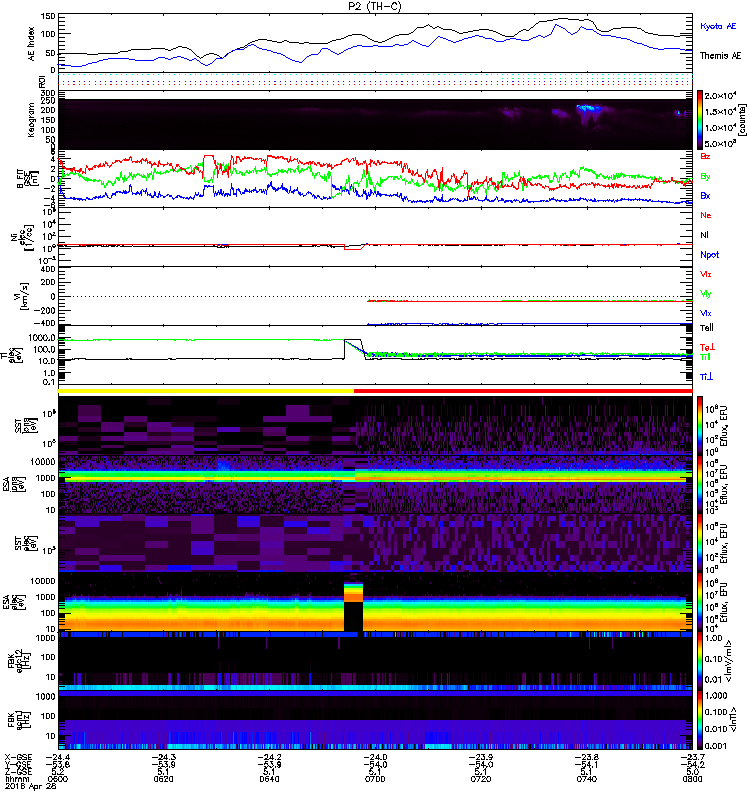
Task: Click the red segment of the mode bar
Action: click(x=523, y=391)
